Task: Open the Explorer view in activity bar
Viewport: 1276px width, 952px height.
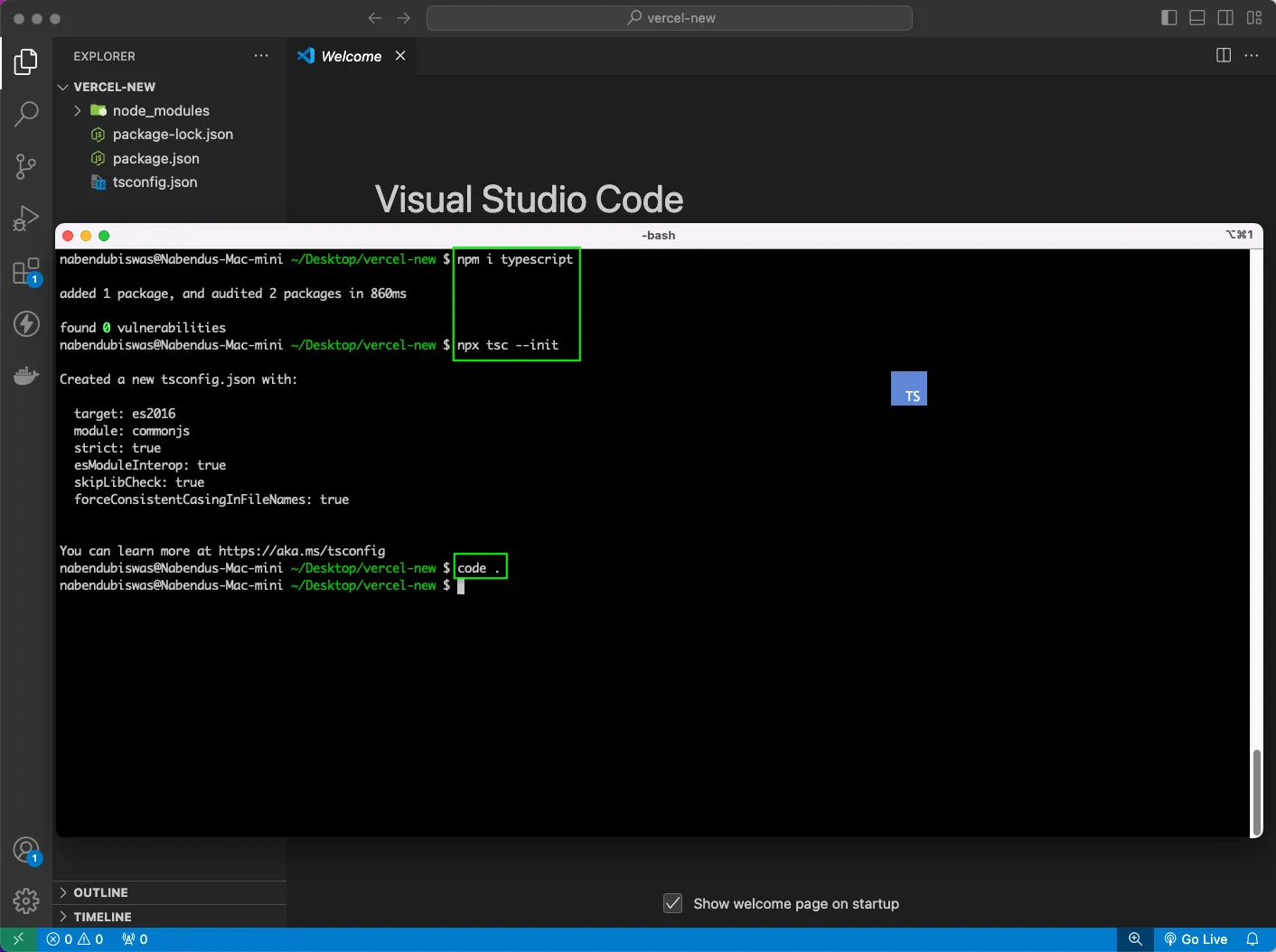Action: [x=26, y=62]
